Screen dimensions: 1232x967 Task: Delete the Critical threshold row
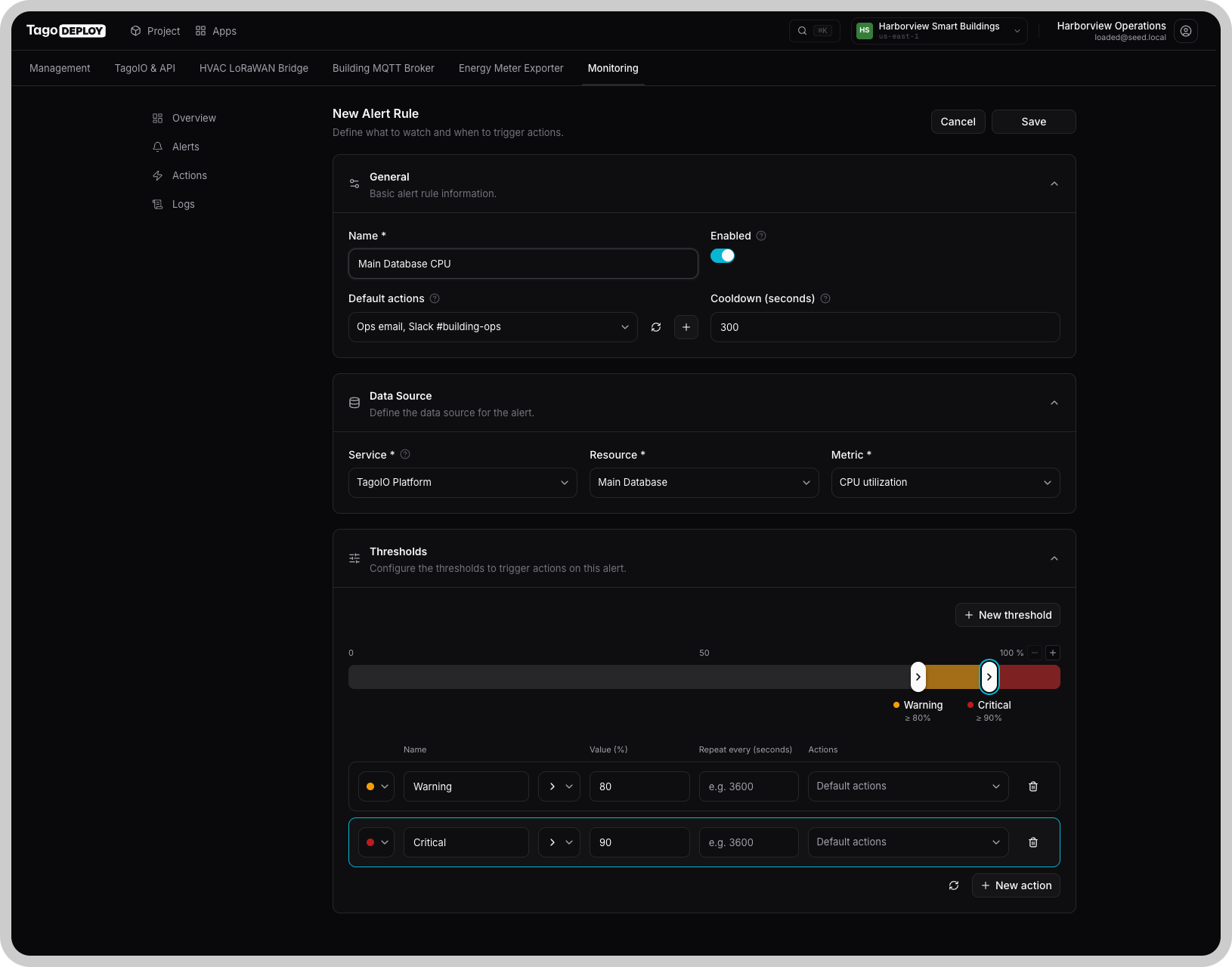(1033, 842)
